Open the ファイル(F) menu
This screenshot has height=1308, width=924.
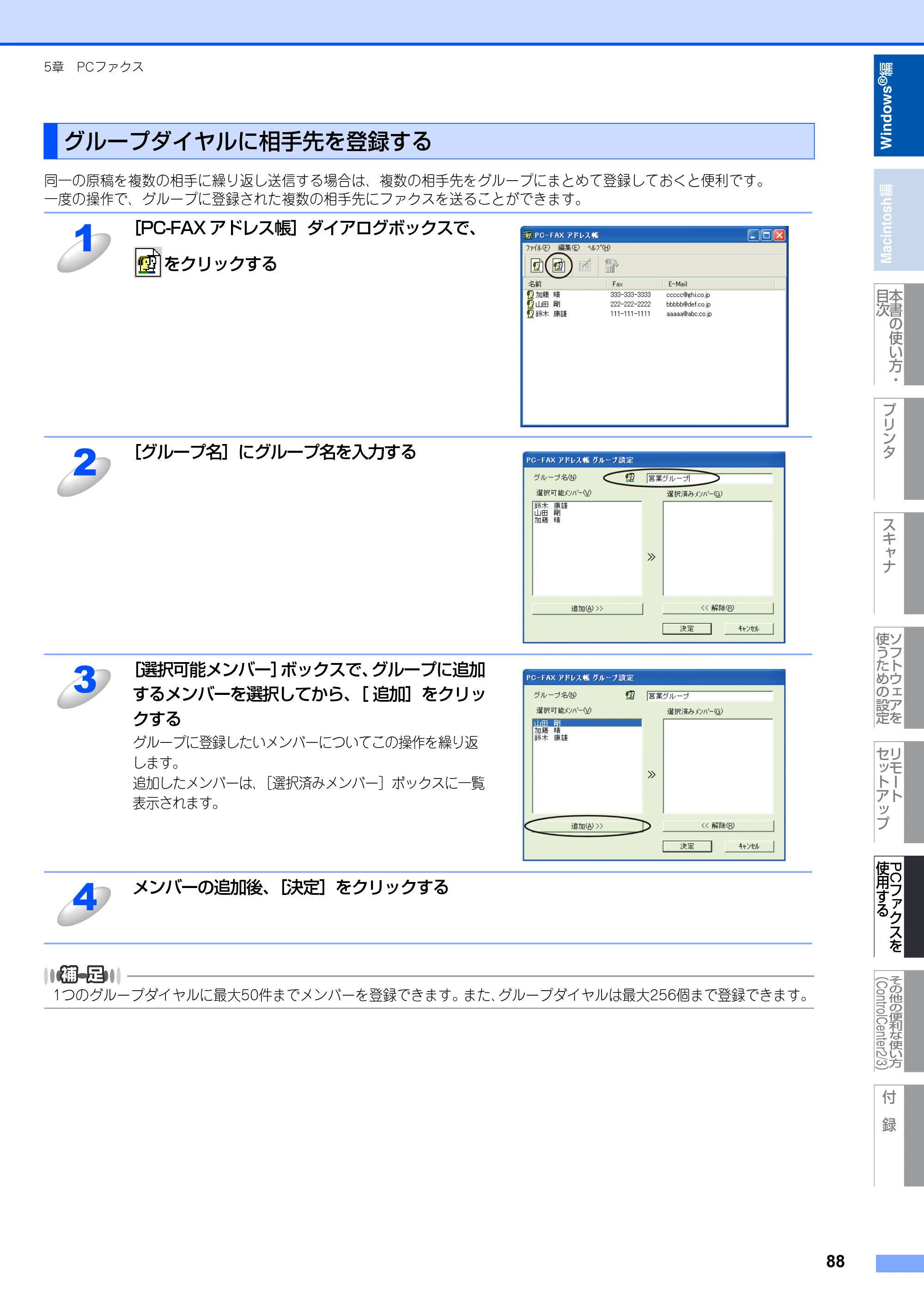point(538,248)
